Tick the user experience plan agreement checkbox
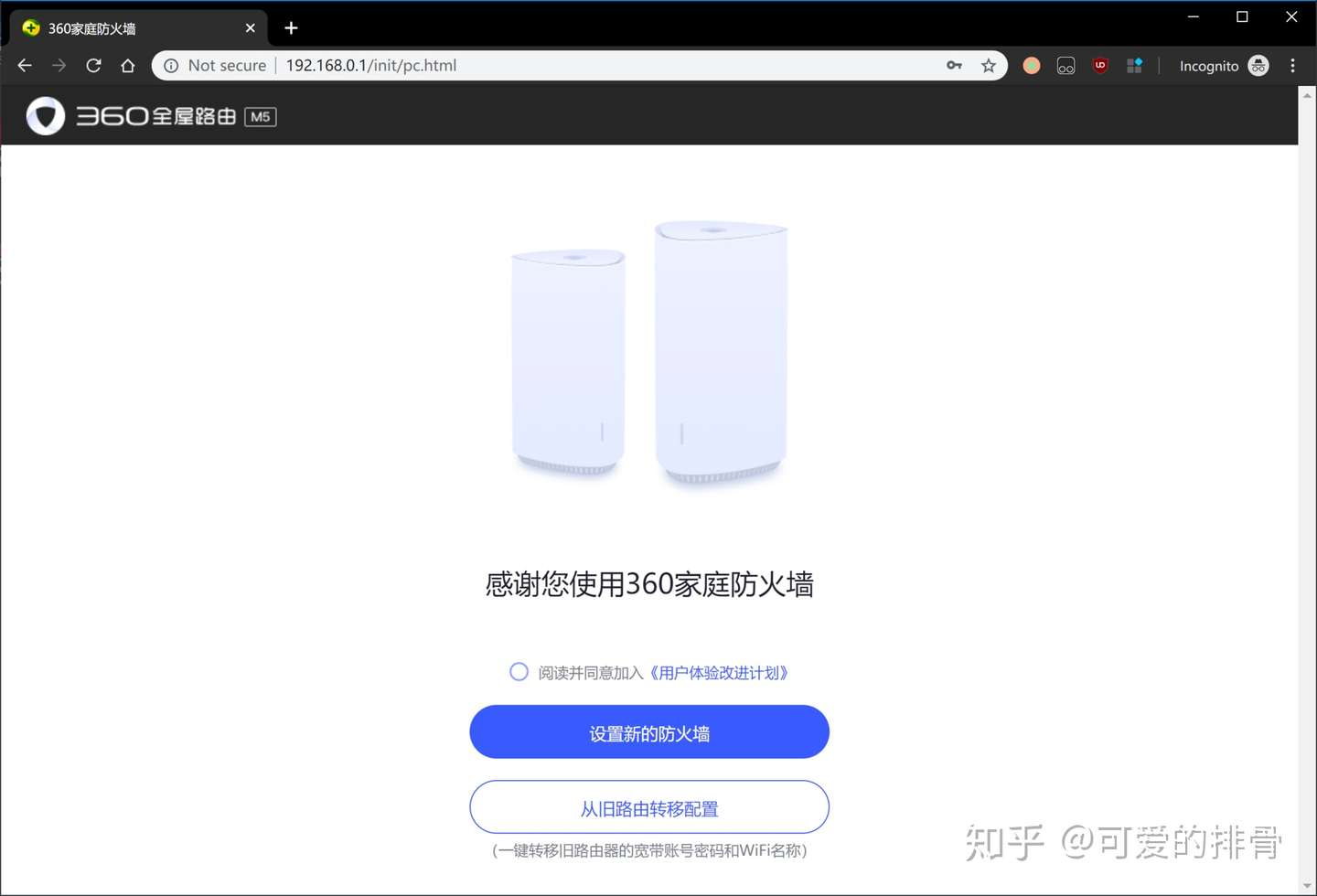The height and width of the screenshot is (896, 1317). [x=519, y=672]
